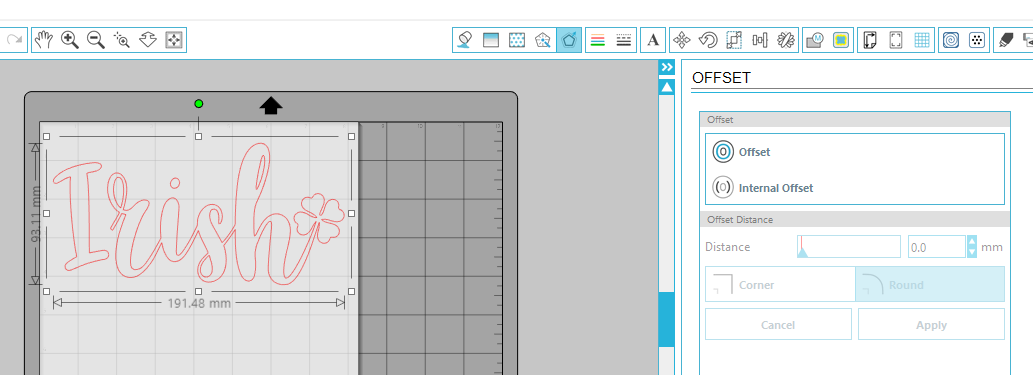Image resolution: width=1033 pixels, height=375 pixels.
Task: Click the Distance slider track
Action: pyautogui.click(x=849, y=246)
